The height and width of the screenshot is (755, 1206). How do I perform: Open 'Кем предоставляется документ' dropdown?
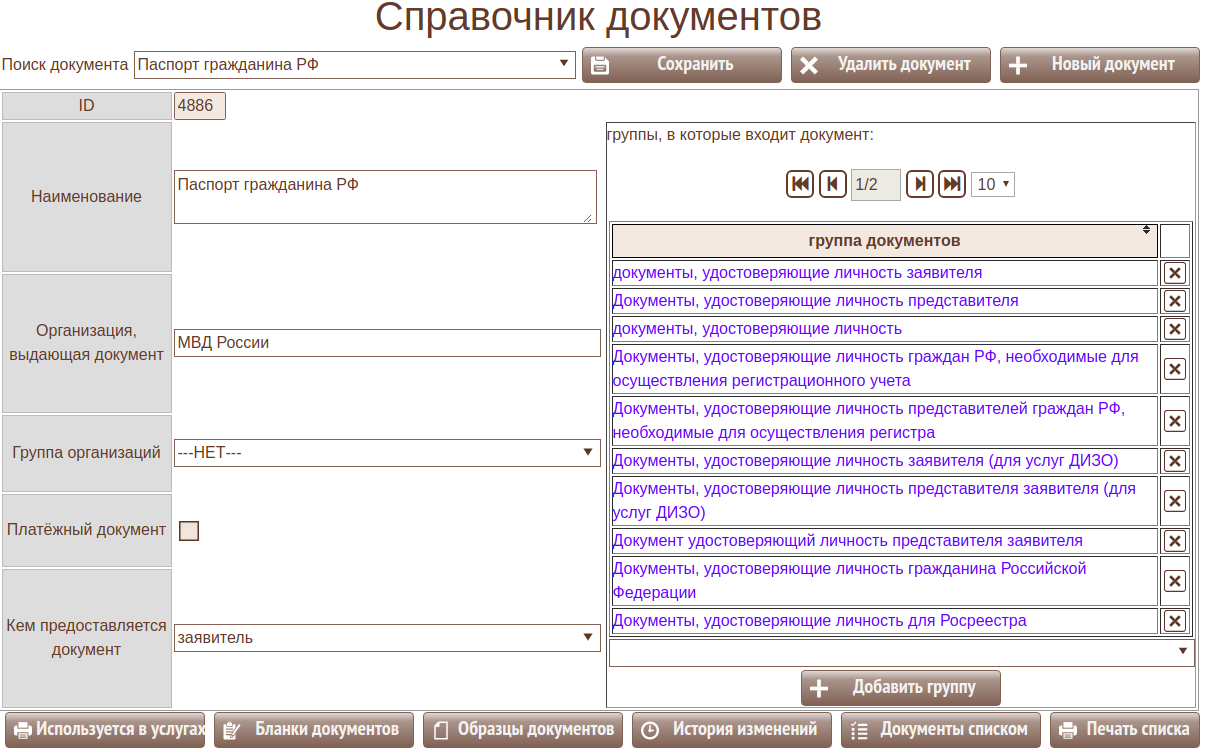tap(387, 638)
